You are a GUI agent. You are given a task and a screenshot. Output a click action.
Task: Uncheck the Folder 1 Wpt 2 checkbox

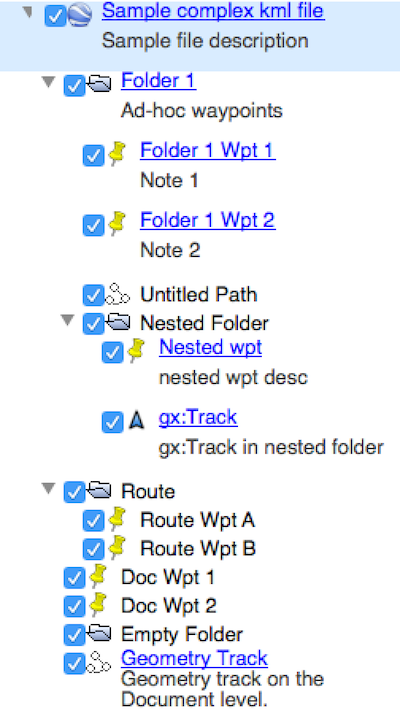(x=94, y=226)
